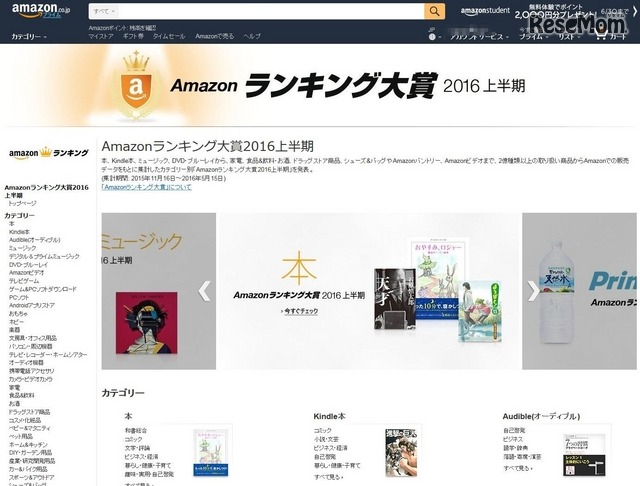
Task: Select 楽器 in the sidebar
Action: pos(14,330)
